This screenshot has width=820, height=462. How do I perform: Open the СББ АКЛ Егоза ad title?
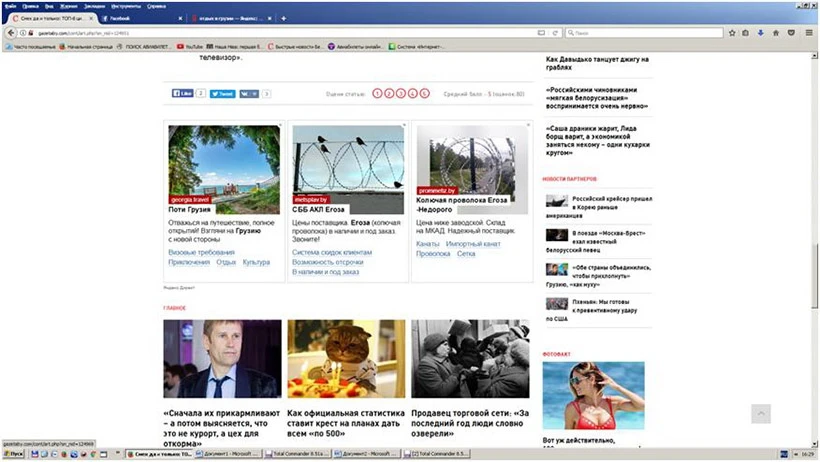[318, 209]
